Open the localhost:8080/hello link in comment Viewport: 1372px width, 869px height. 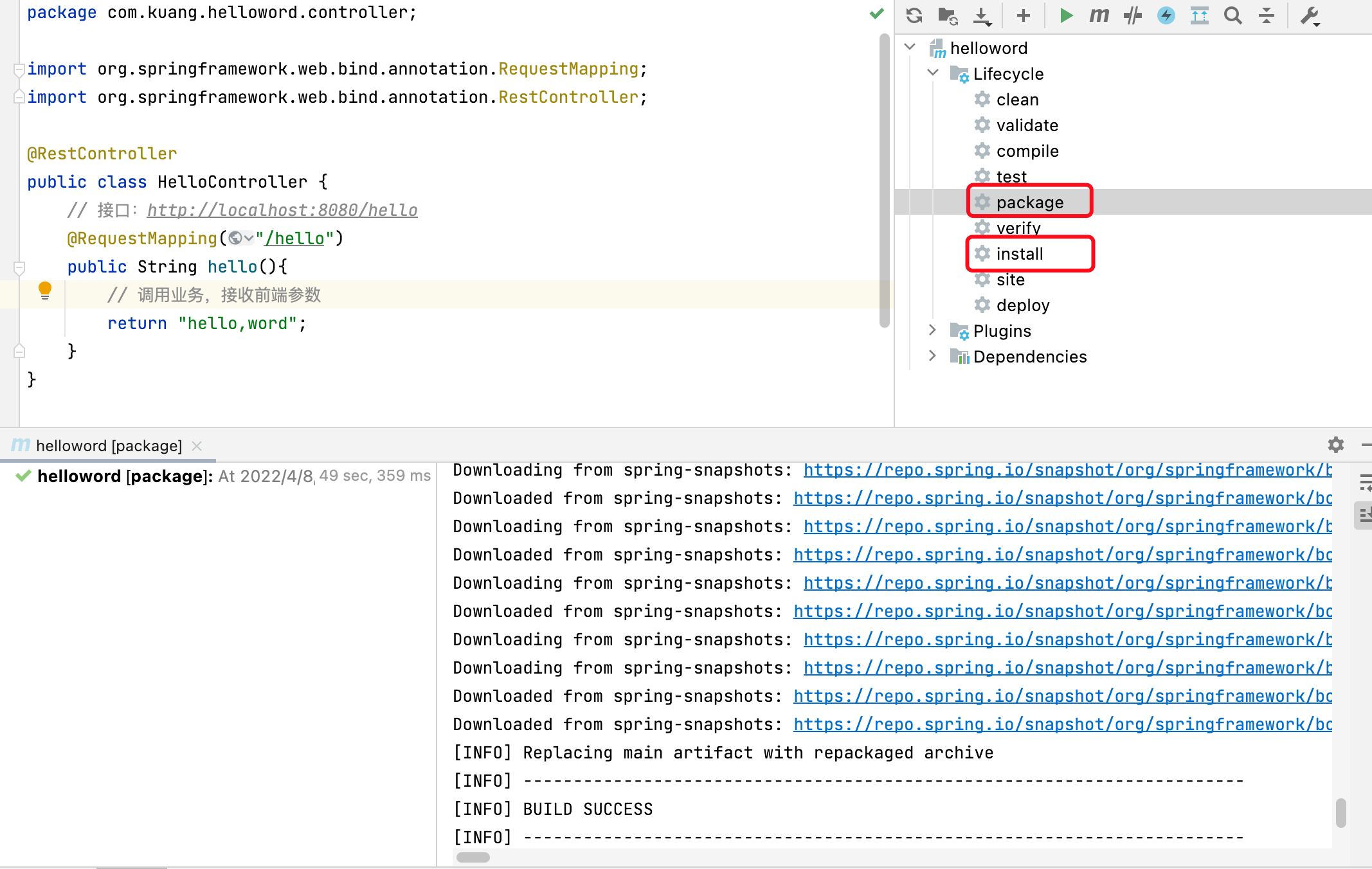282,210
